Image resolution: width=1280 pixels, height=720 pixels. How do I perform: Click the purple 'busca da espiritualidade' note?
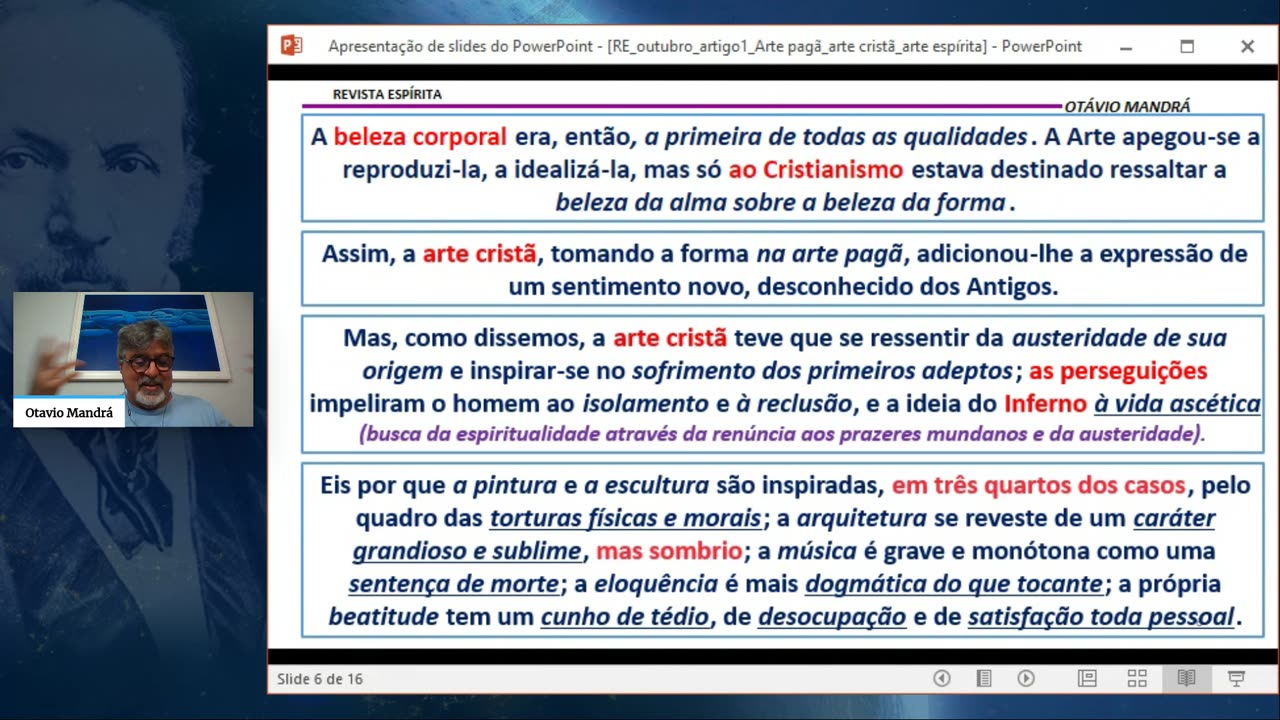click(x=783, y=435)
